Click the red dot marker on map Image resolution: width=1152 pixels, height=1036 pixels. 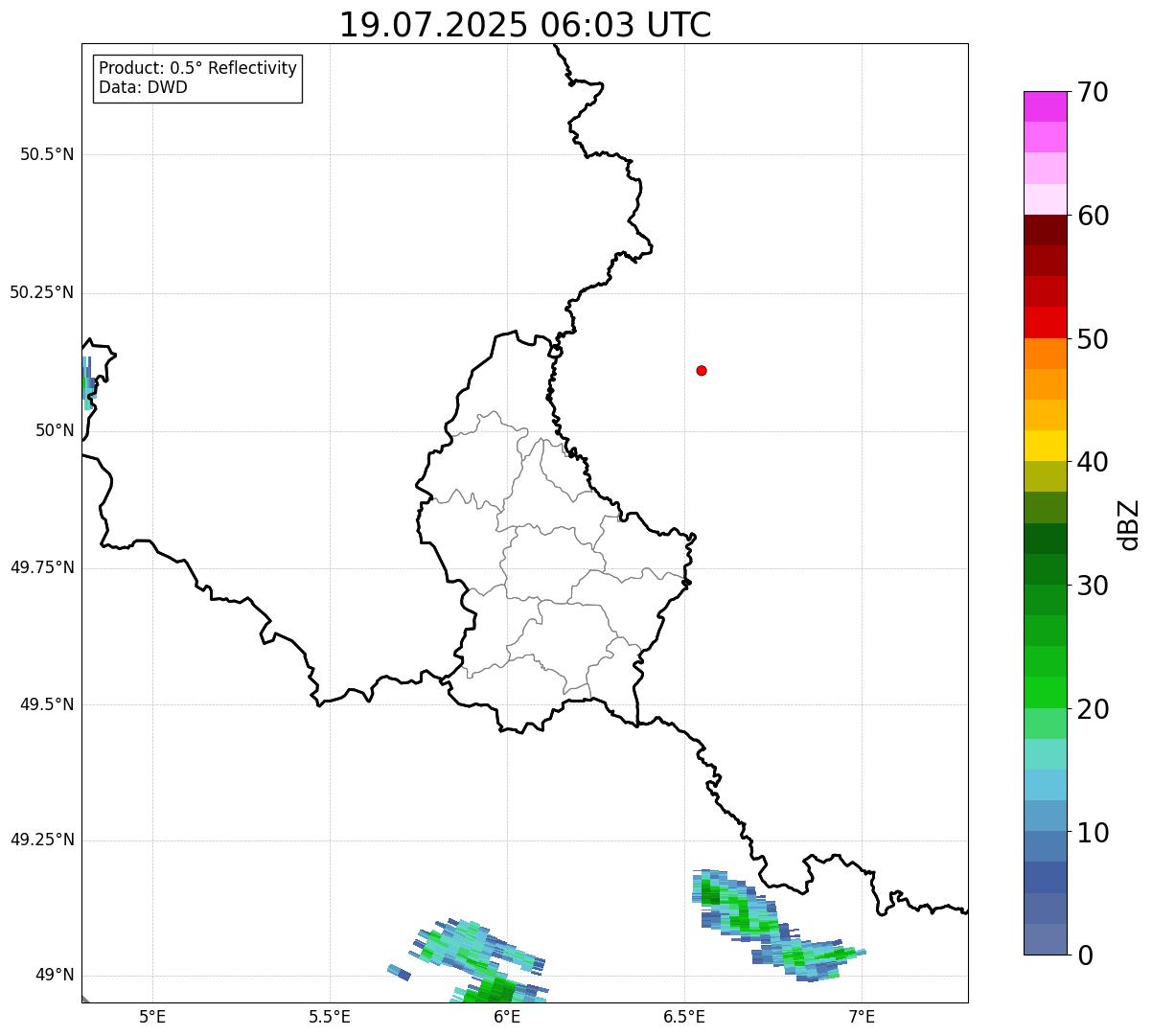click(702, 370)
